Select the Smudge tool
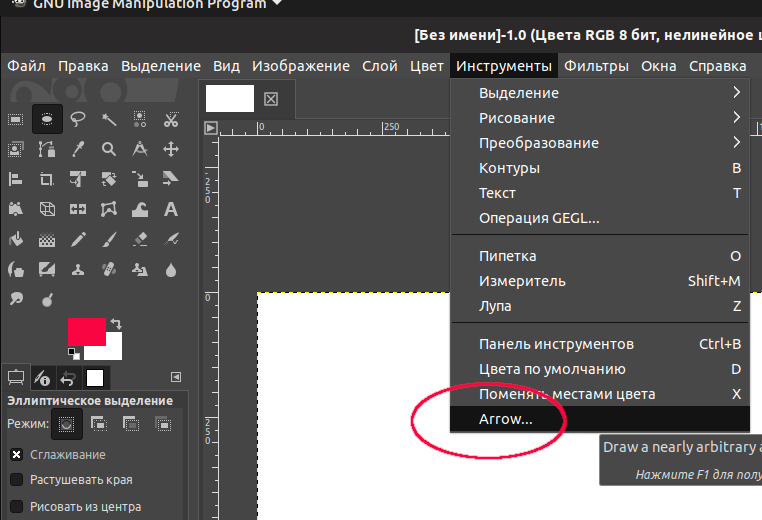Viewport: 762px width, 520px height. point(16,299)
